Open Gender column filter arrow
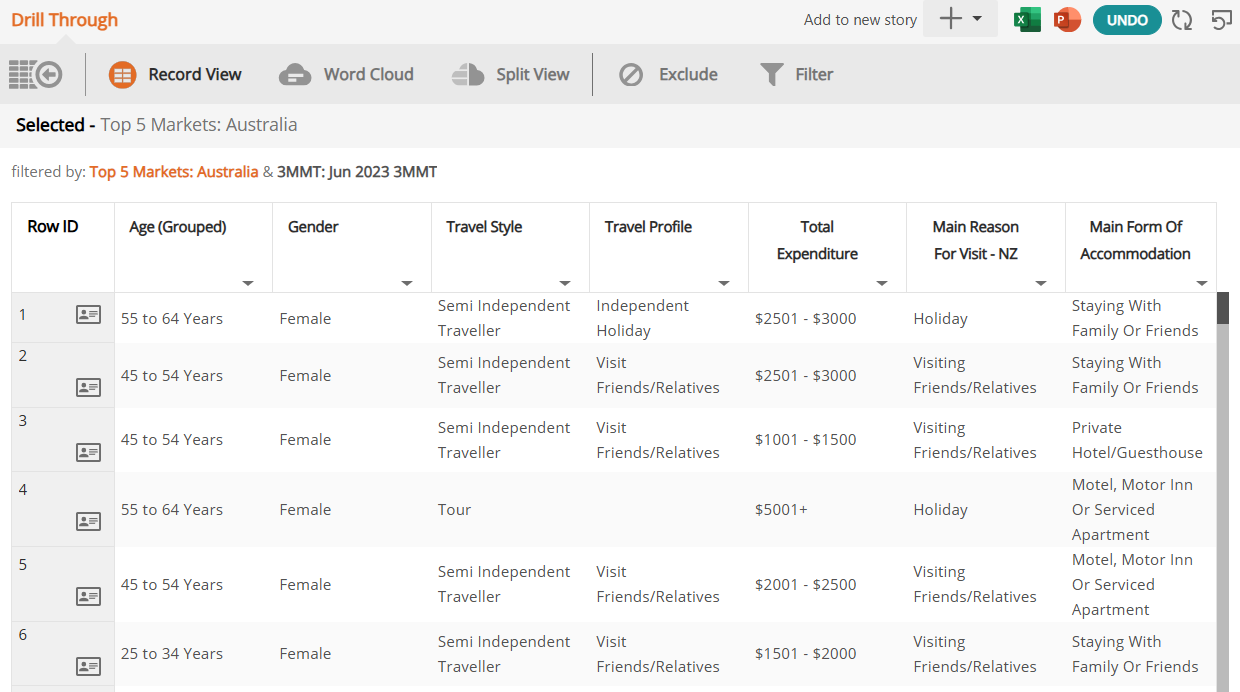Image resolution: width=1240 pixels, height=692 pixels. tap(407, 283)
